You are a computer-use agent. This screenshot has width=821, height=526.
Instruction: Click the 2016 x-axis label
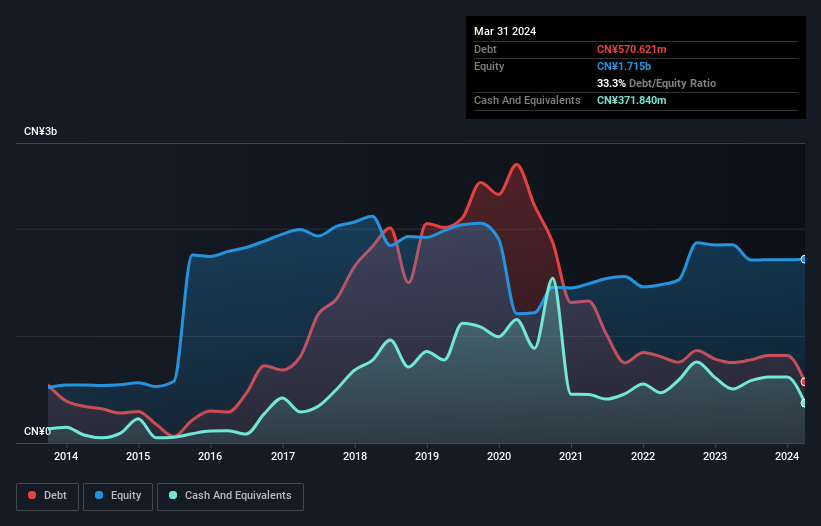[210, 456]
